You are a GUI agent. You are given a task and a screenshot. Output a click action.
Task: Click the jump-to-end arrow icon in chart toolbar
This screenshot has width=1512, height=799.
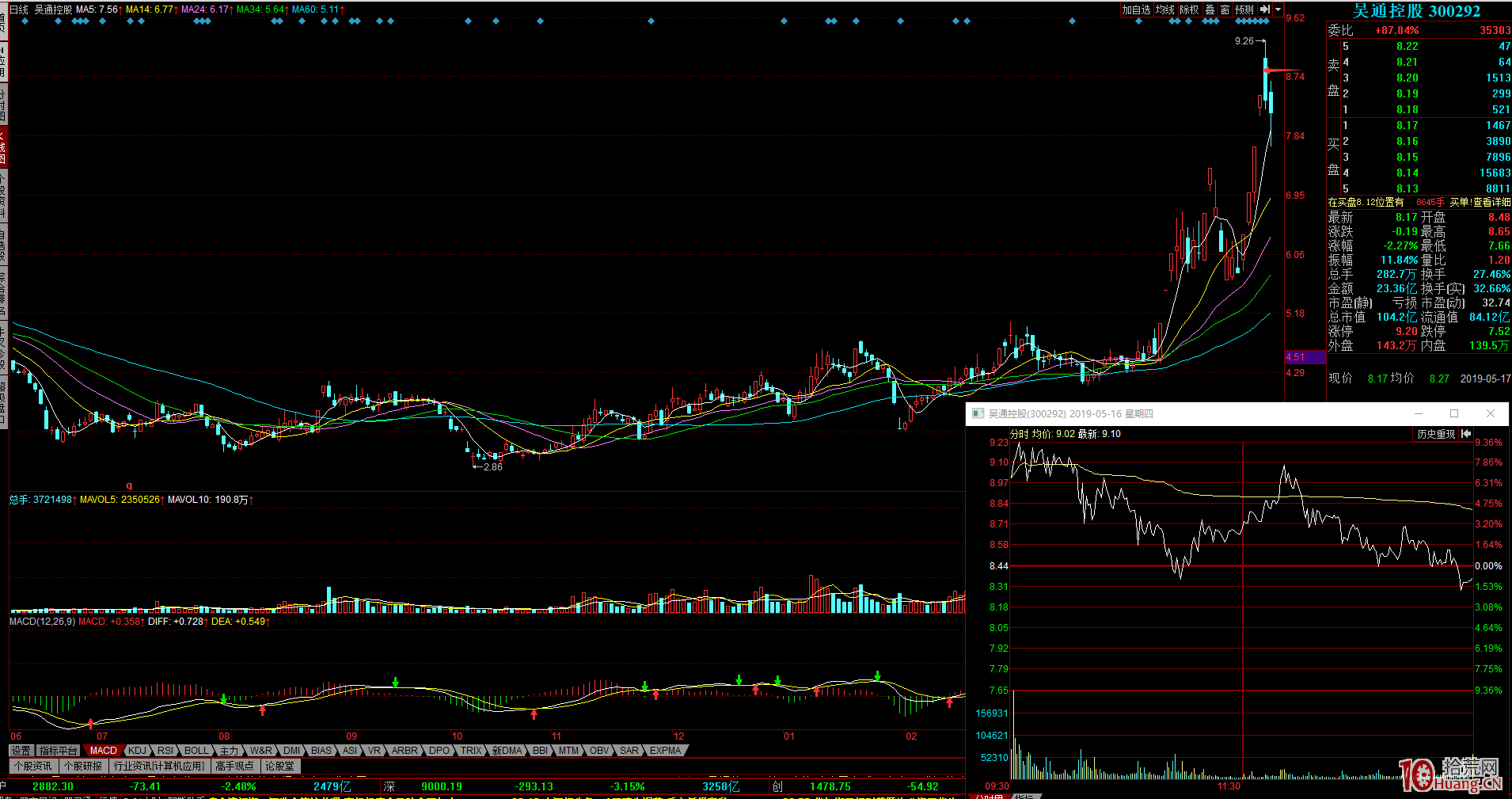[x=1265, y=10]
